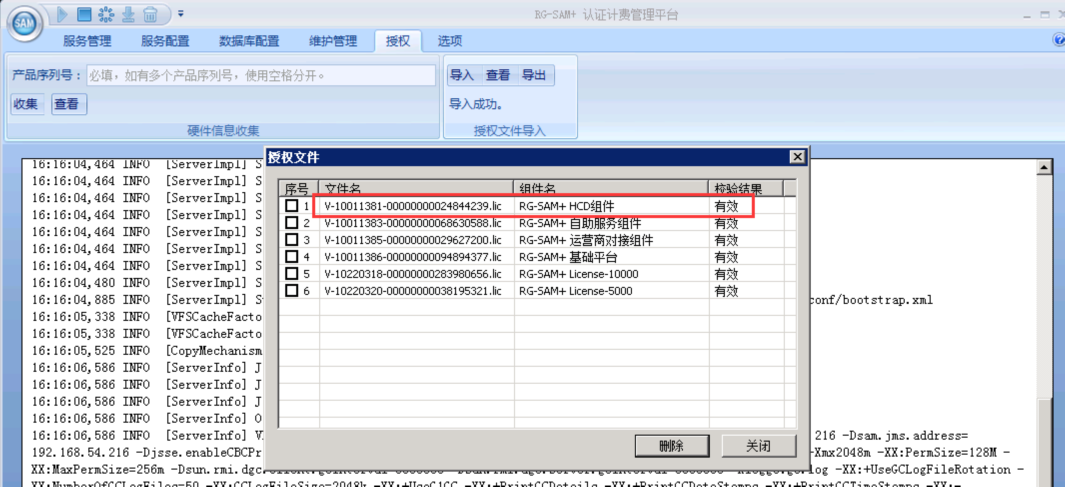Switch to the 数据库配置 tab
1066x488 pixels.
coord(249,41)
